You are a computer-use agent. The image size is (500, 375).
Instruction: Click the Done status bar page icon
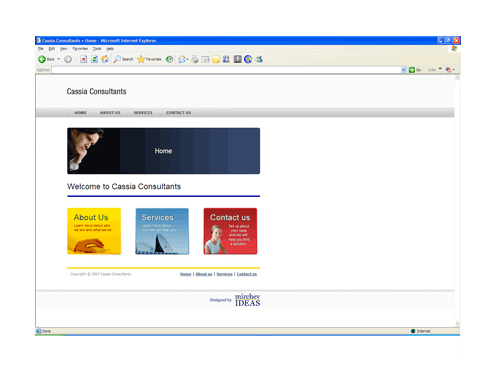tap(38, 331)
